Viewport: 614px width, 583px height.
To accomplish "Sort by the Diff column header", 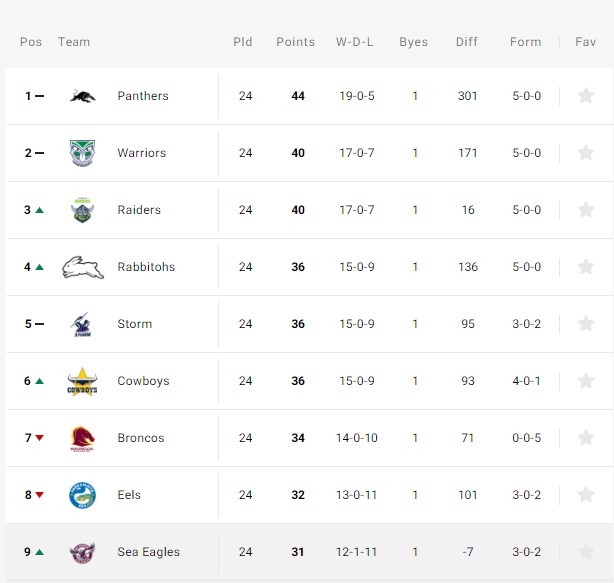I will coord(467,42).
